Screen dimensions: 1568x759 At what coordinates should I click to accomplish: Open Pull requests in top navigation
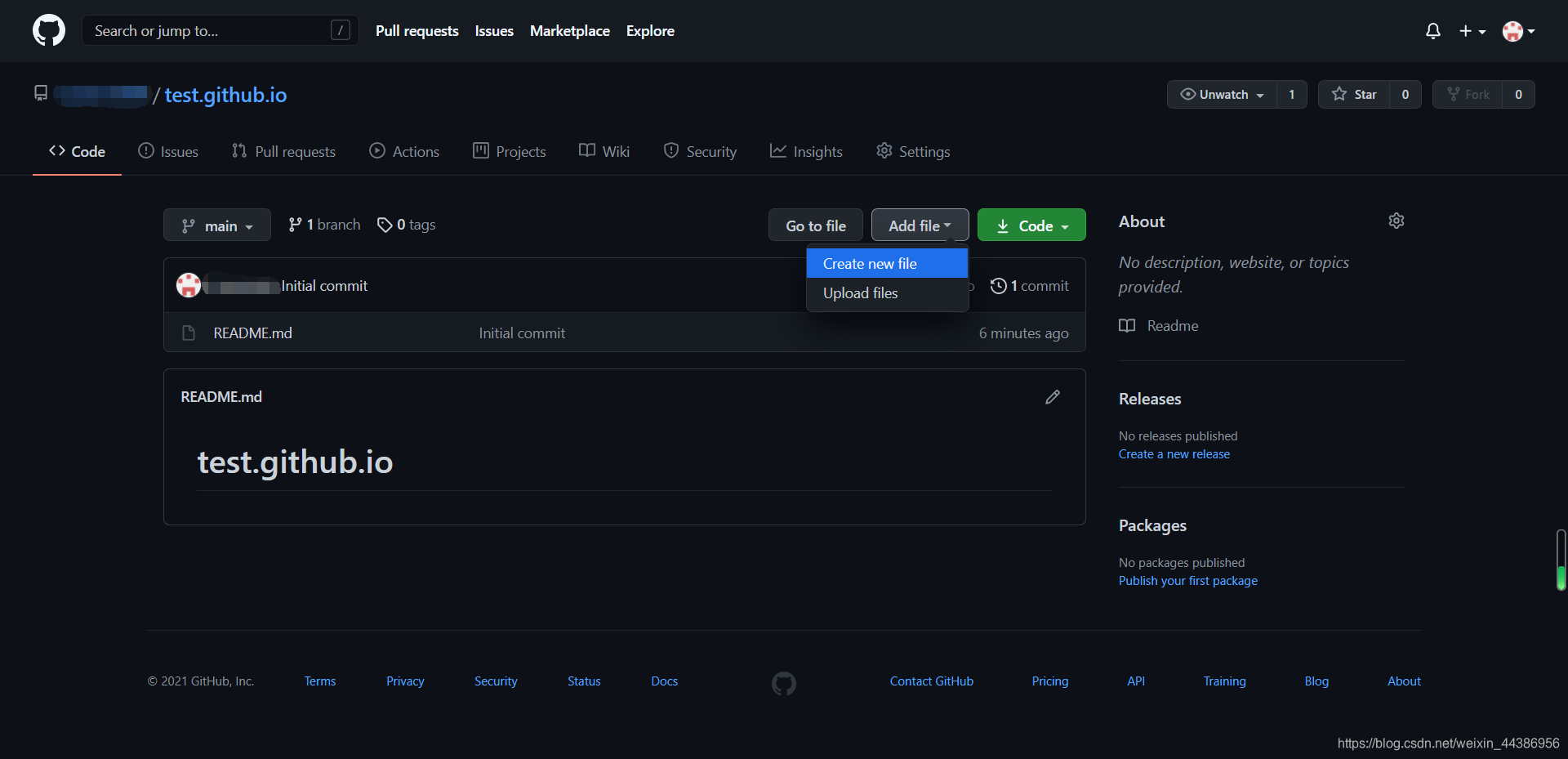[x=417, y=31]
